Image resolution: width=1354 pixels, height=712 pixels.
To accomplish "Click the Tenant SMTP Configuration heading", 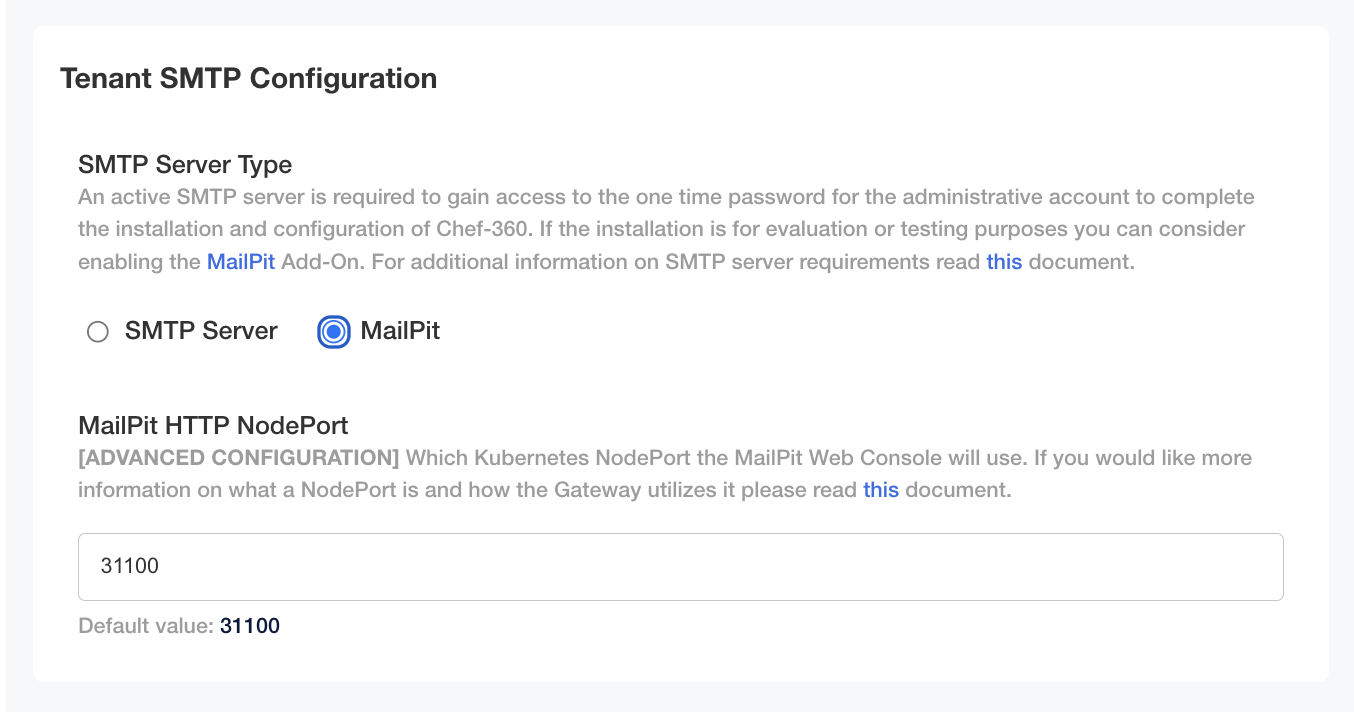I will point(249,78).
